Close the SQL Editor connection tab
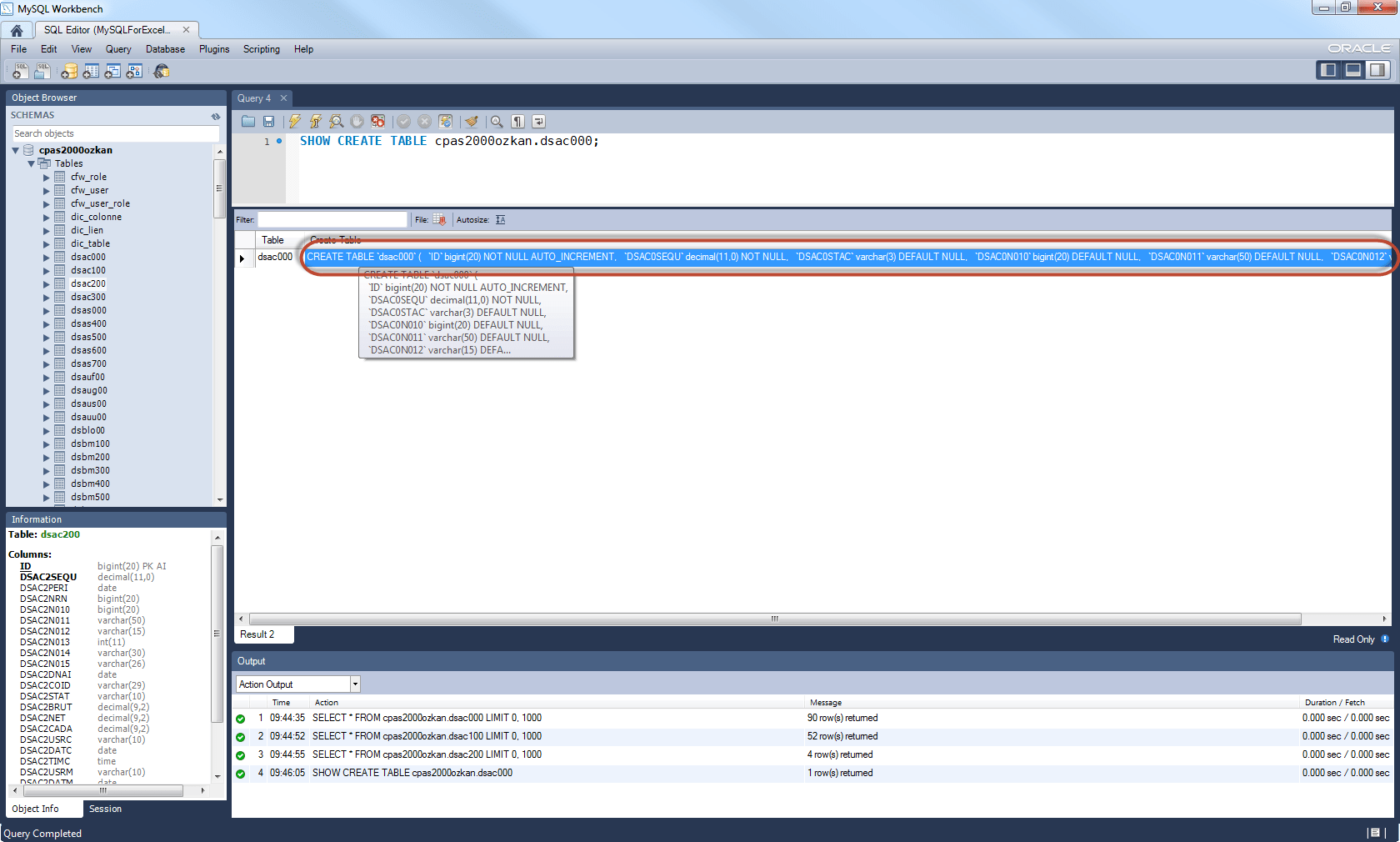Screen dimensions: 1400x842 coord(186,30)
